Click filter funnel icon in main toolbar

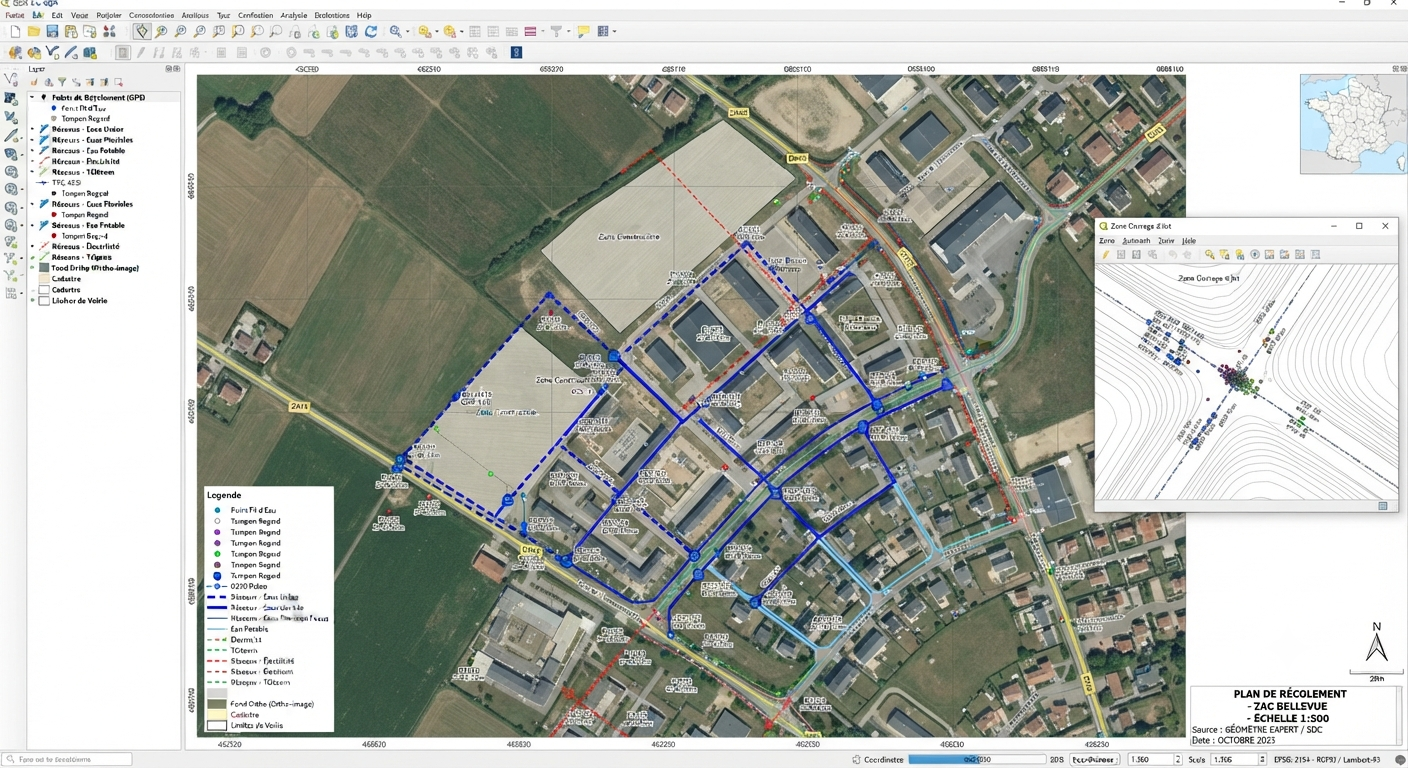pos(556,32)
